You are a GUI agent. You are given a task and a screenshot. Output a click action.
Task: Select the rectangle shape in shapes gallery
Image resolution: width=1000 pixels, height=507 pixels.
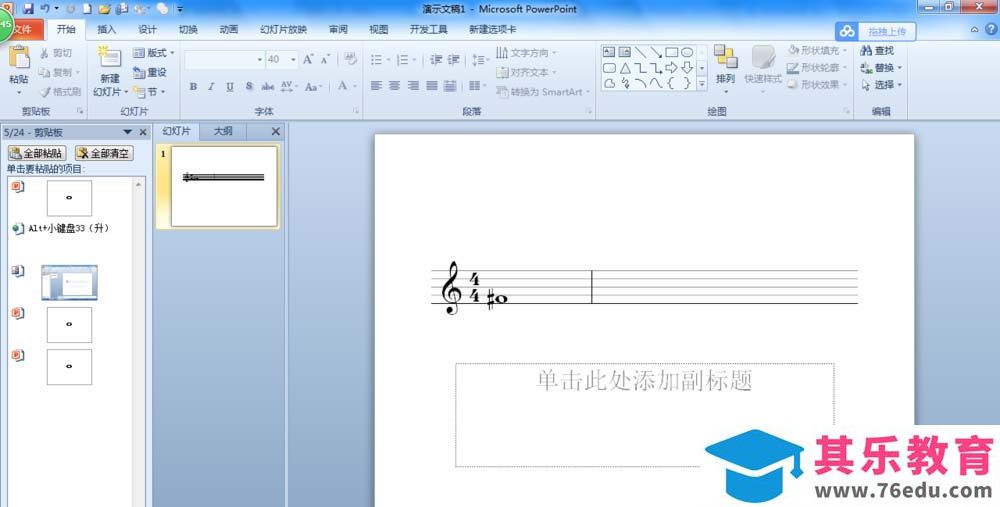(672, 52)
